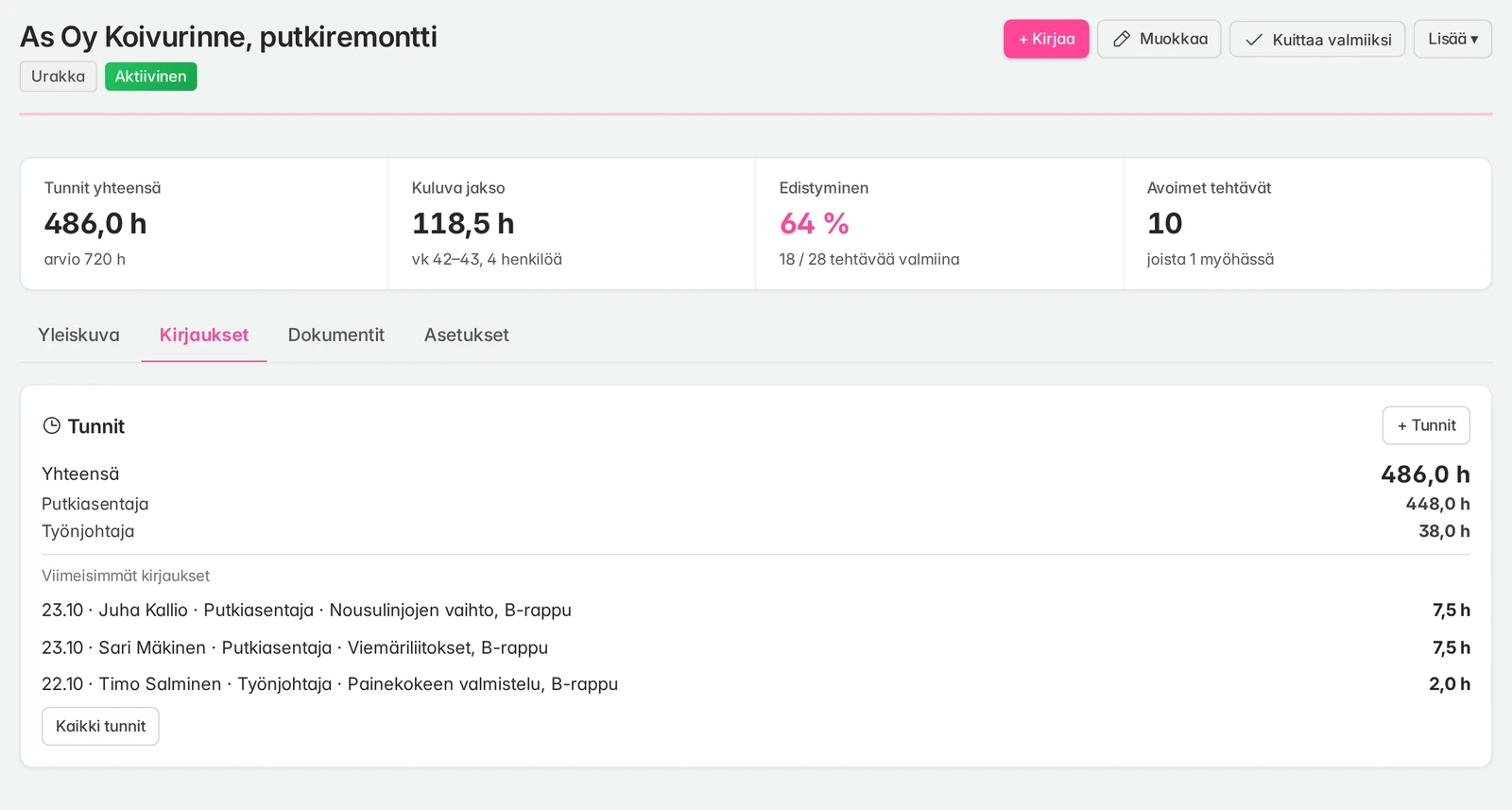Click the clock icon beside Tunnit heading

coord(52,426)
